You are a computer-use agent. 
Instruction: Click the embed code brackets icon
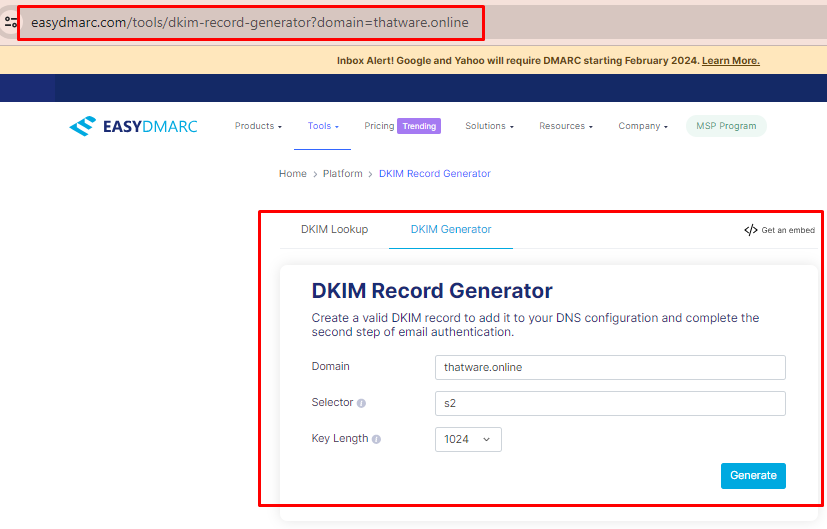click(x=751, y=230)
